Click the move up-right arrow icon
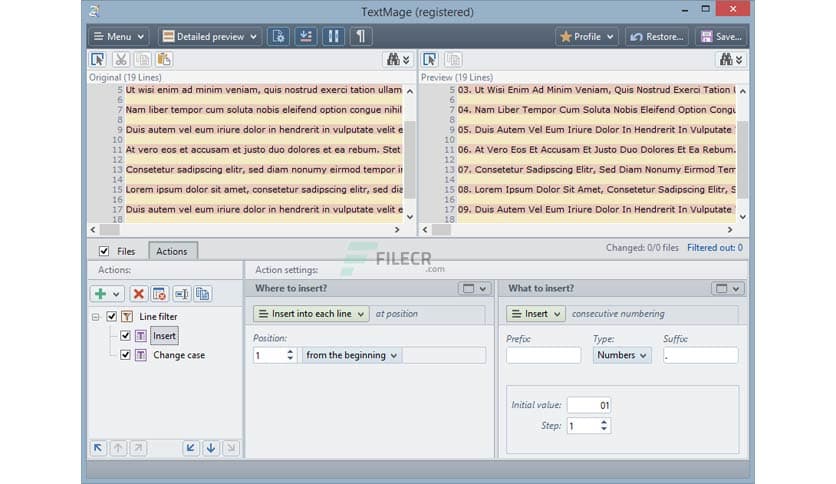 [x=138, y=448]
